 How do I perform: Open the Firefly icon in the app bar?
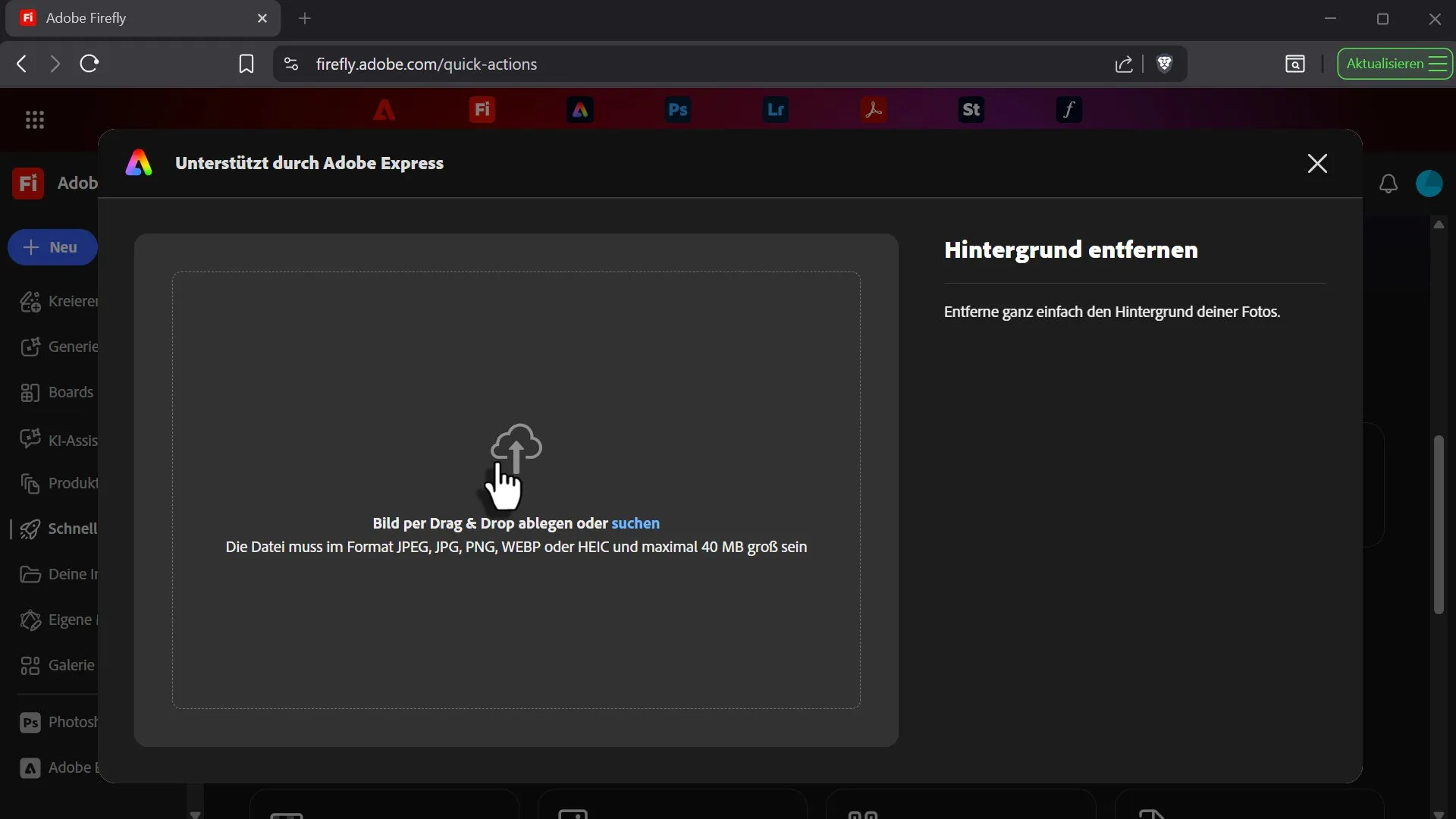coord(482,110)
